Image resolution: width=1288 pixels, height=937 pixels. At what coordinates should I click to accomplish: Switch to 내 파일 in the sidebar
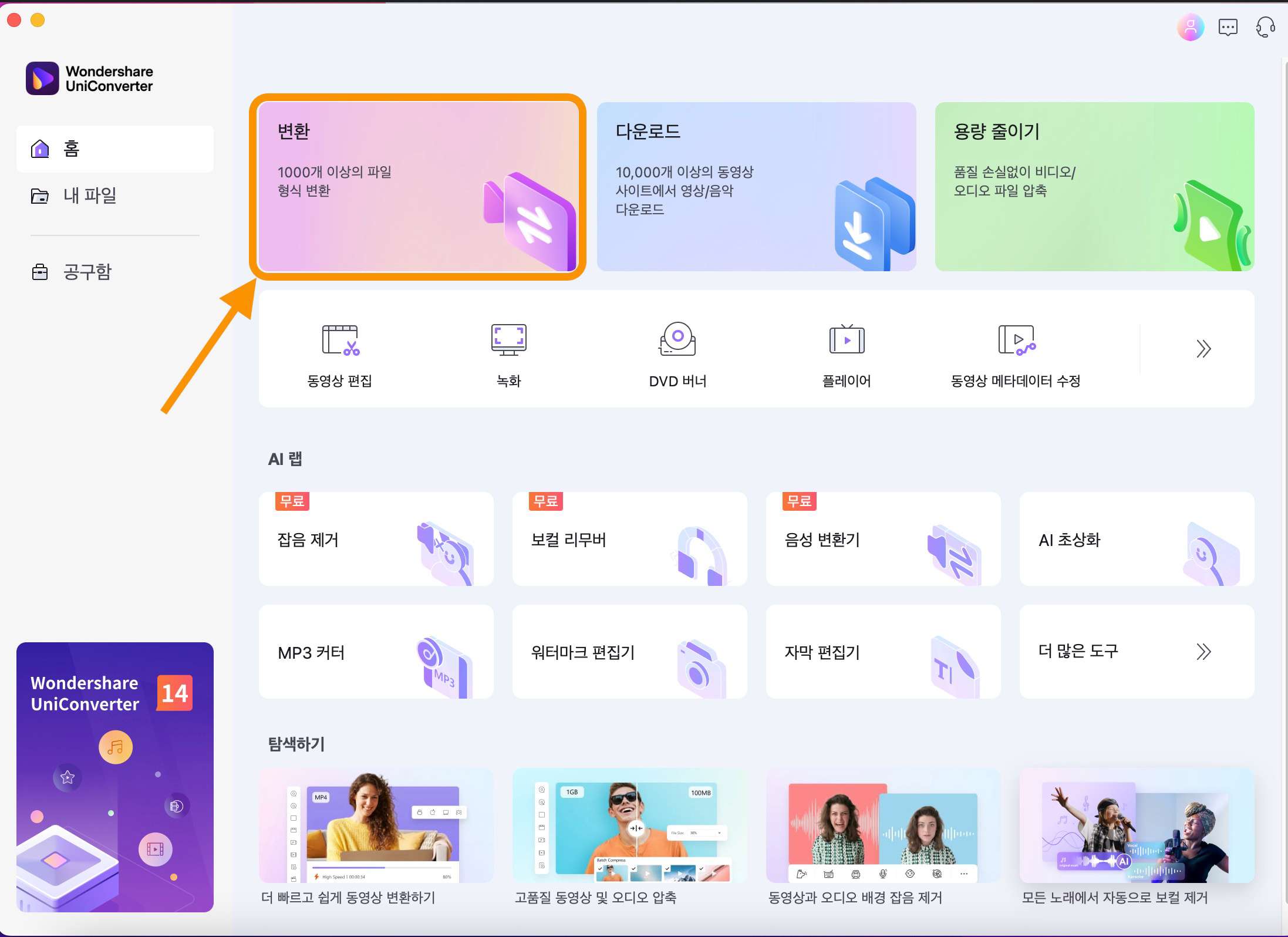(115, 196)
